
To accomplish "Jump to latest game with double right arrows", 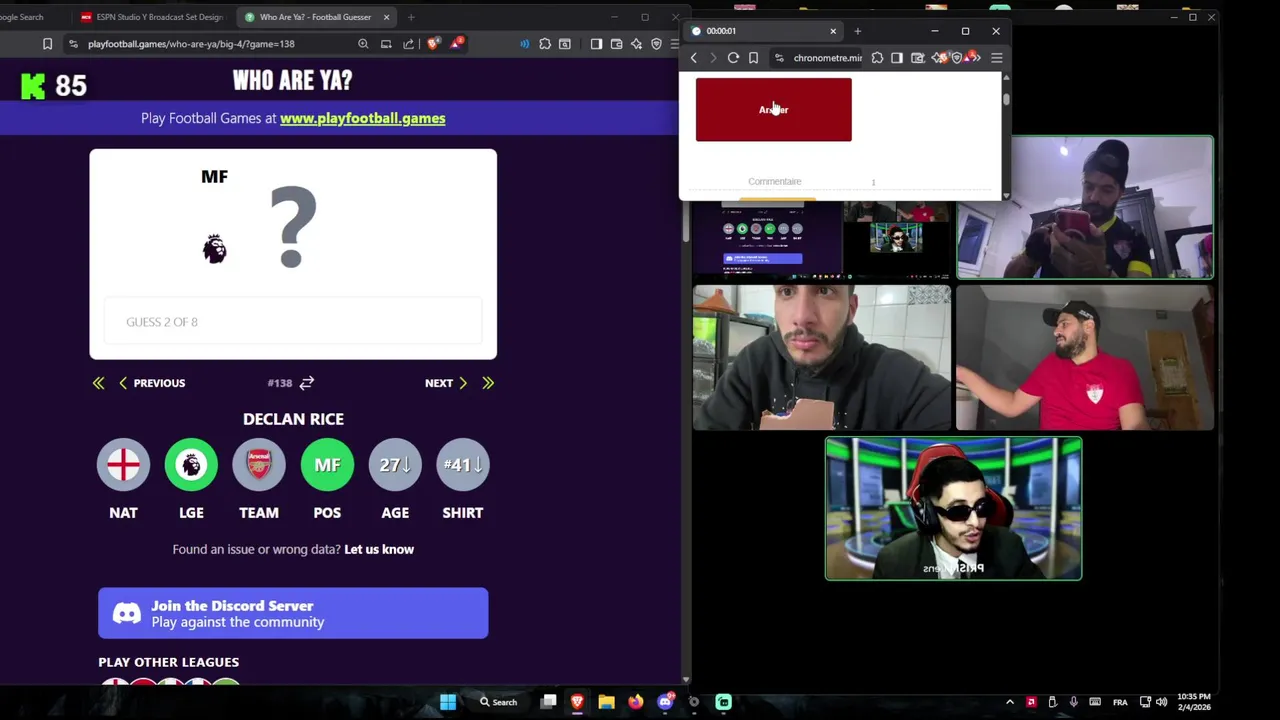I will click(x=488, y=383).
